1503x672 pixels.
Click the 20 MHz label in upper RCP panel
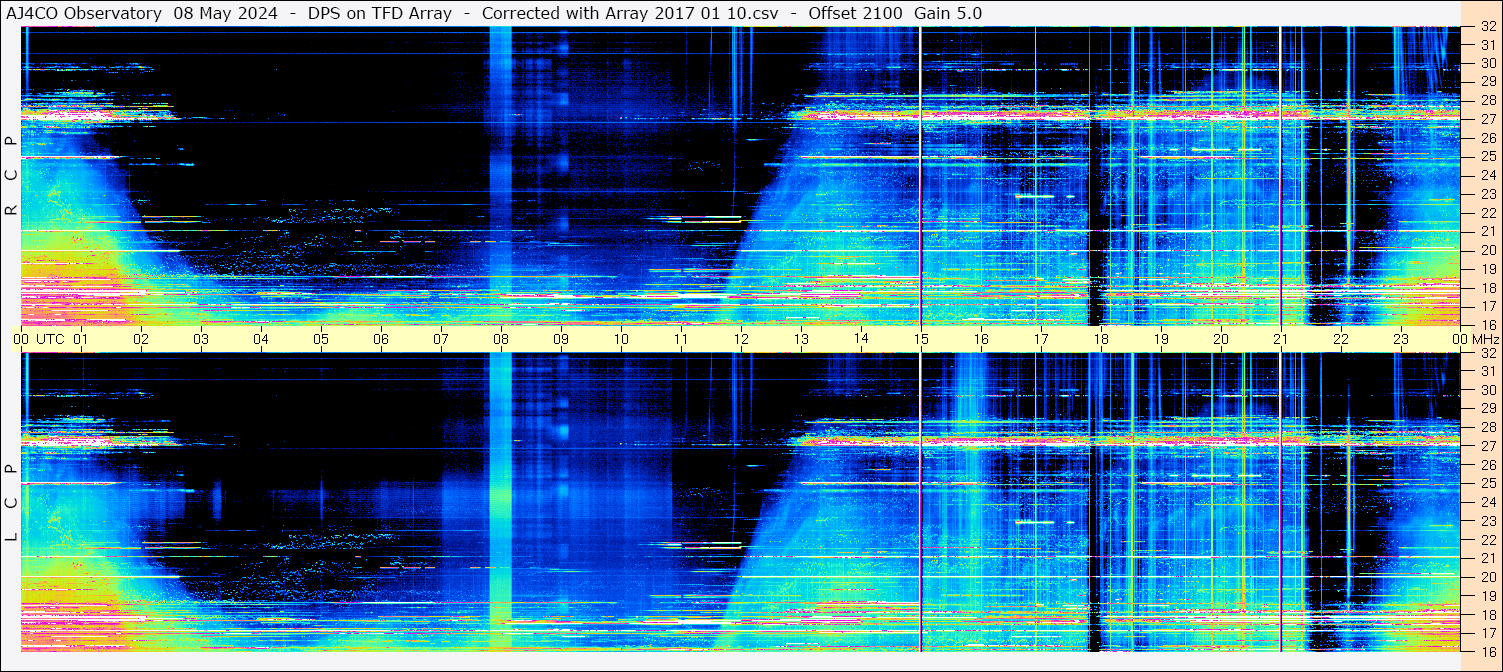tap(1487, 250)
